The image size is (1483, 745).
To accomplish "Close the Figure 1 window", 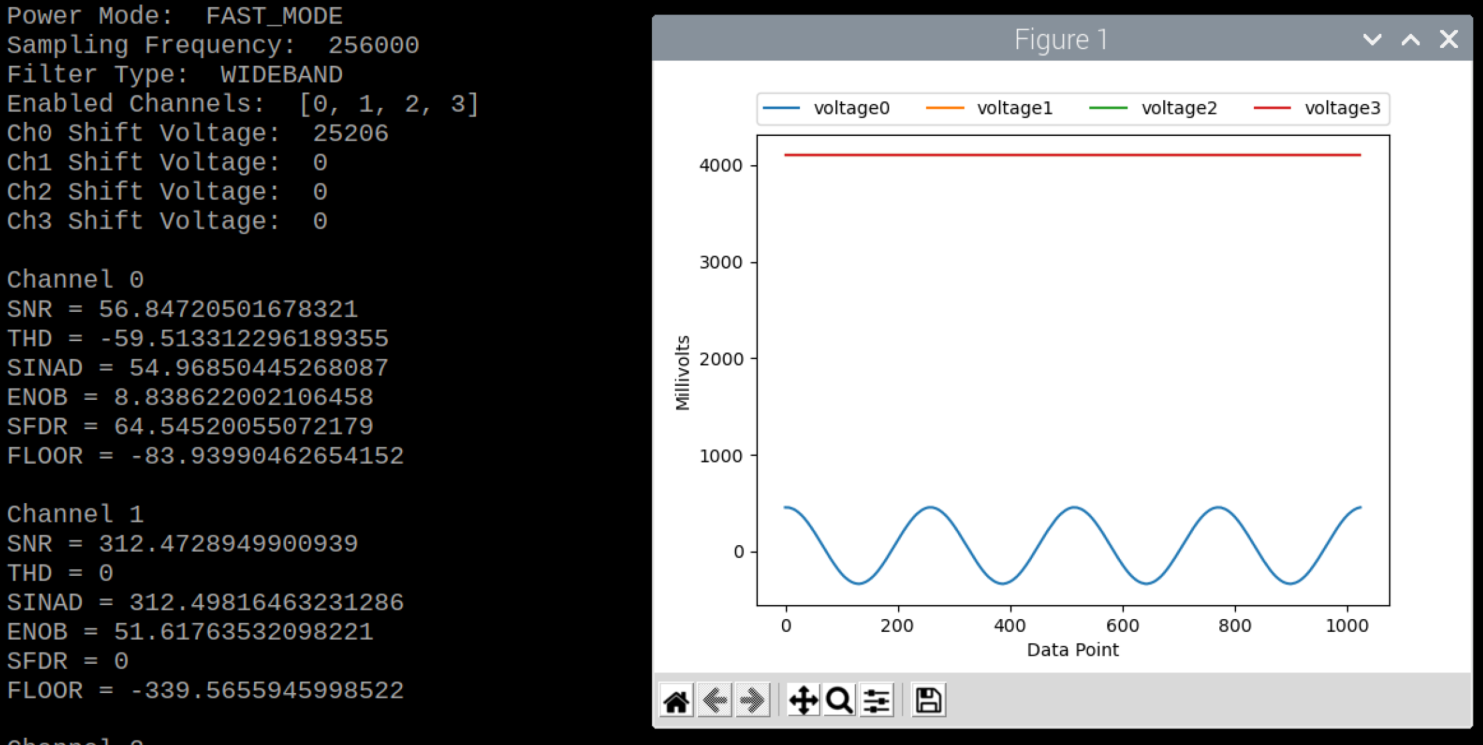I will (1448, 39).
